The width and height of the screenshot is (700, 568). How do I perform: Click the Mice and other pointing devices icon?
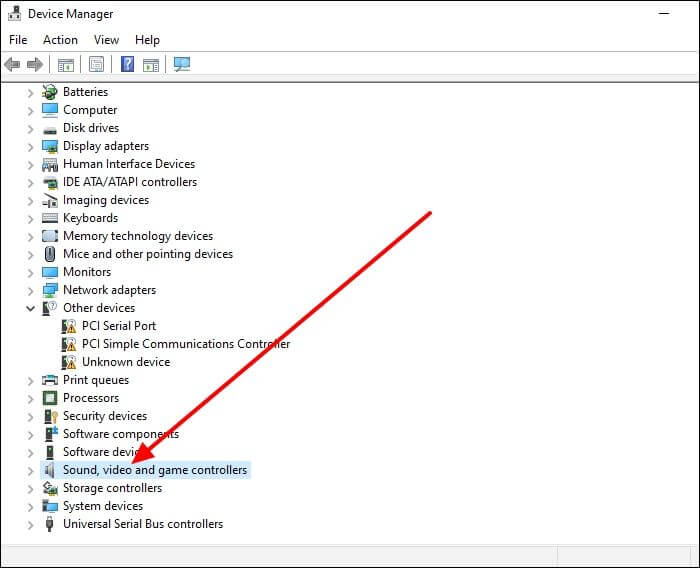click(x=50, y=254)
